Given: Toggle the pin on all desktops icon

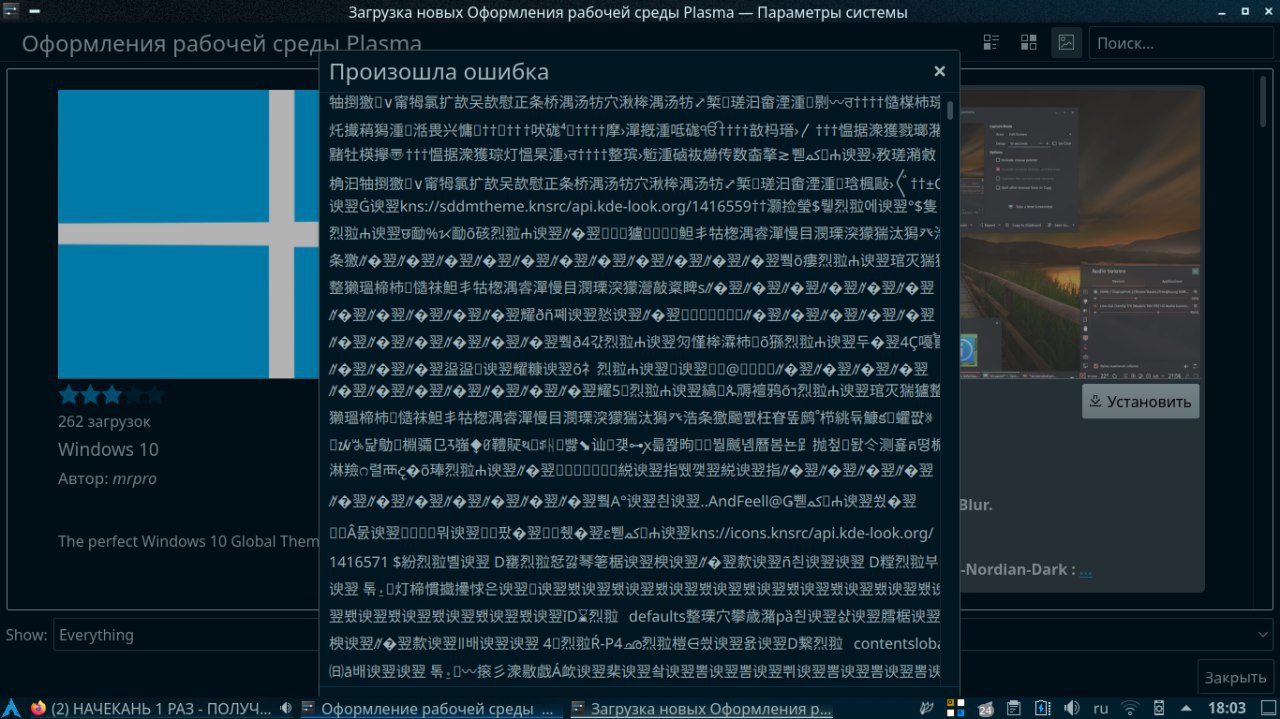Looking at the screenshot, I should pos(35,12).
